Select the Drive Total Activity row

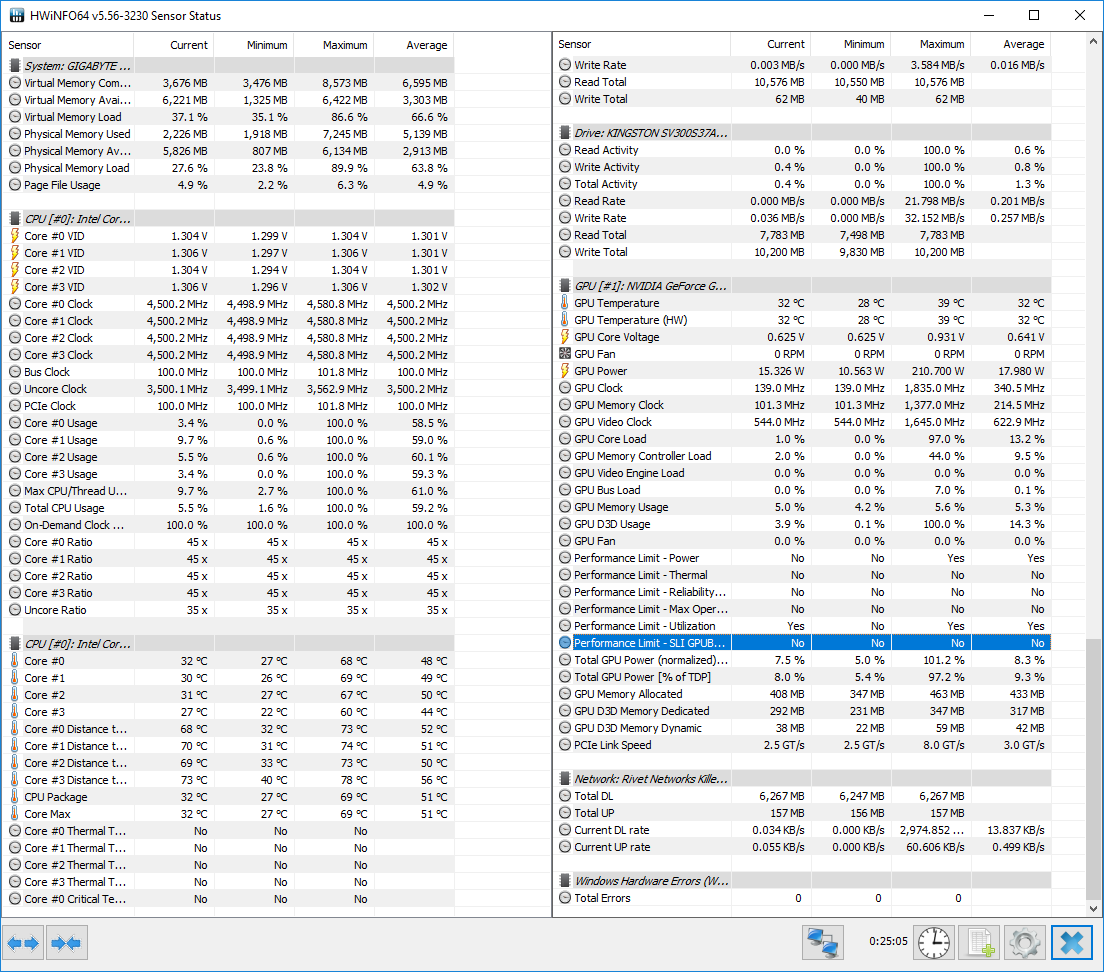point(803,184)
